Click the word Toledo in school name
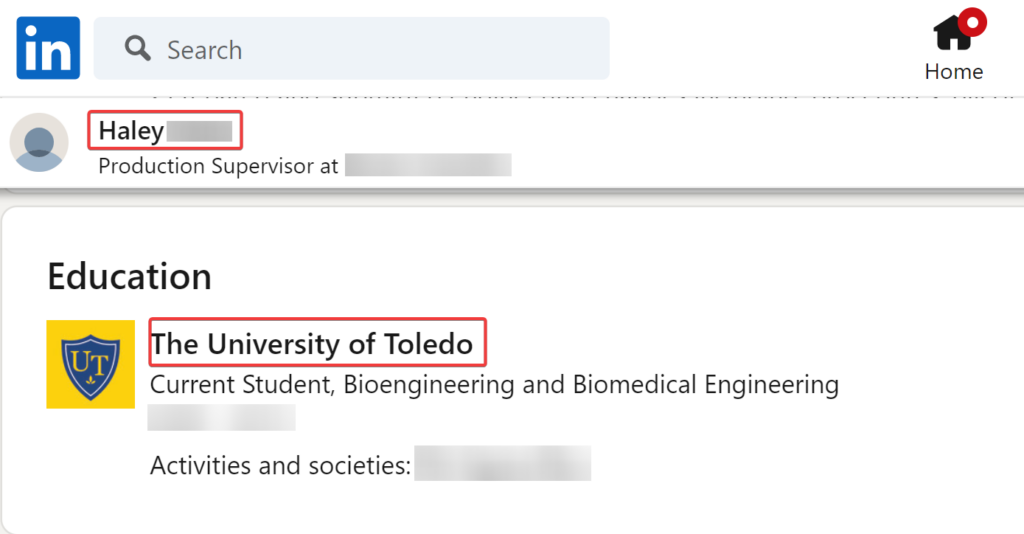1024x534 pixels. click(428, 343)
